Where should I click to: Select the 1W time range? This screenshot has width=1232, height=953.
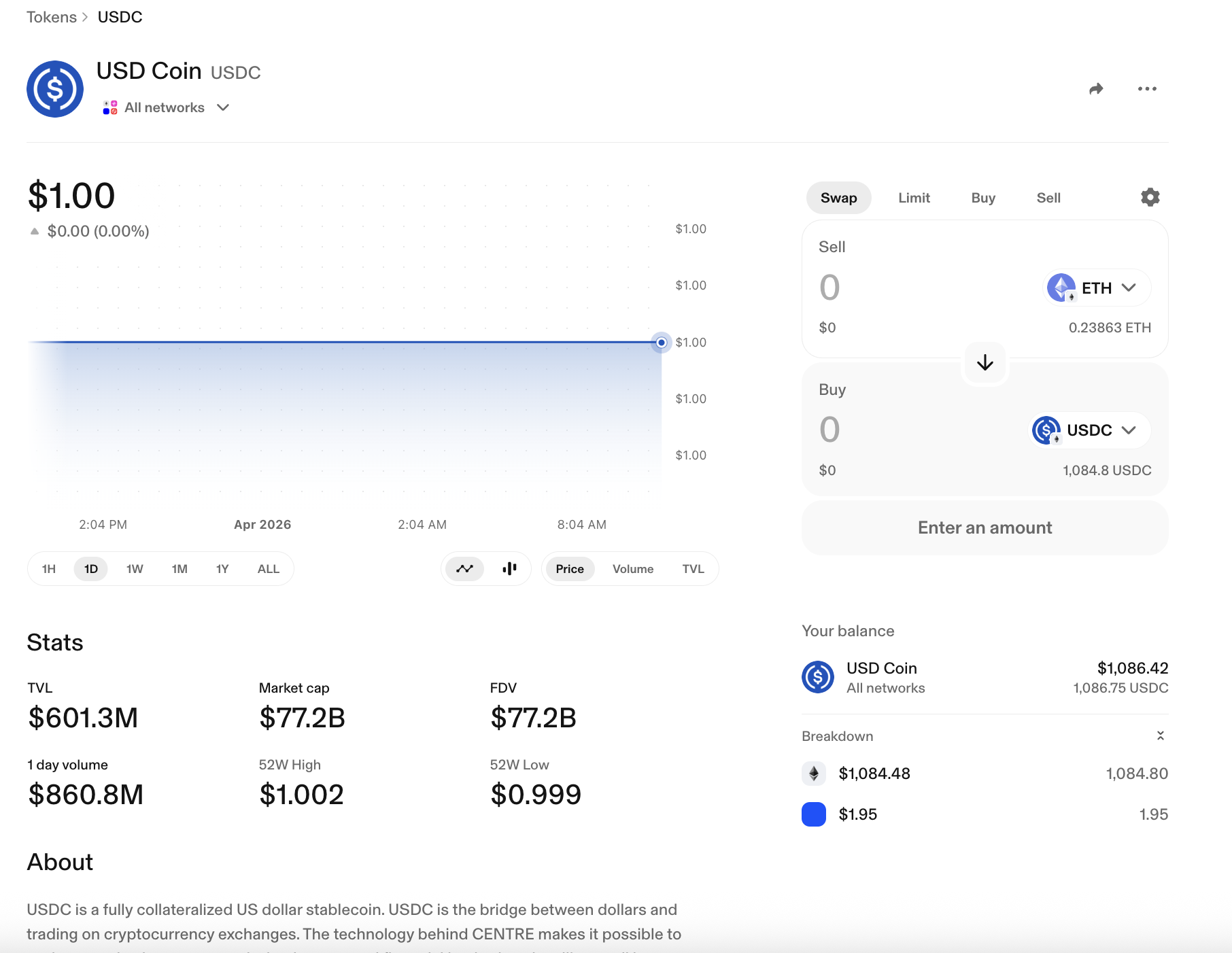(x=135, y=569)
